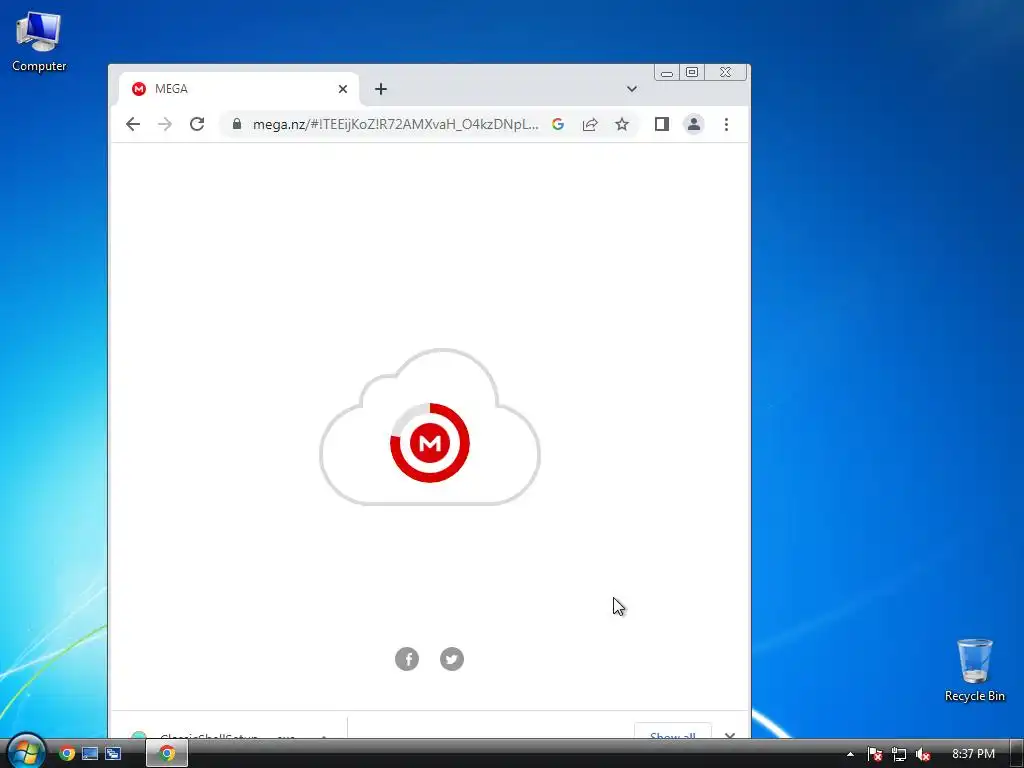Click the address bar URL

[396, 124]
